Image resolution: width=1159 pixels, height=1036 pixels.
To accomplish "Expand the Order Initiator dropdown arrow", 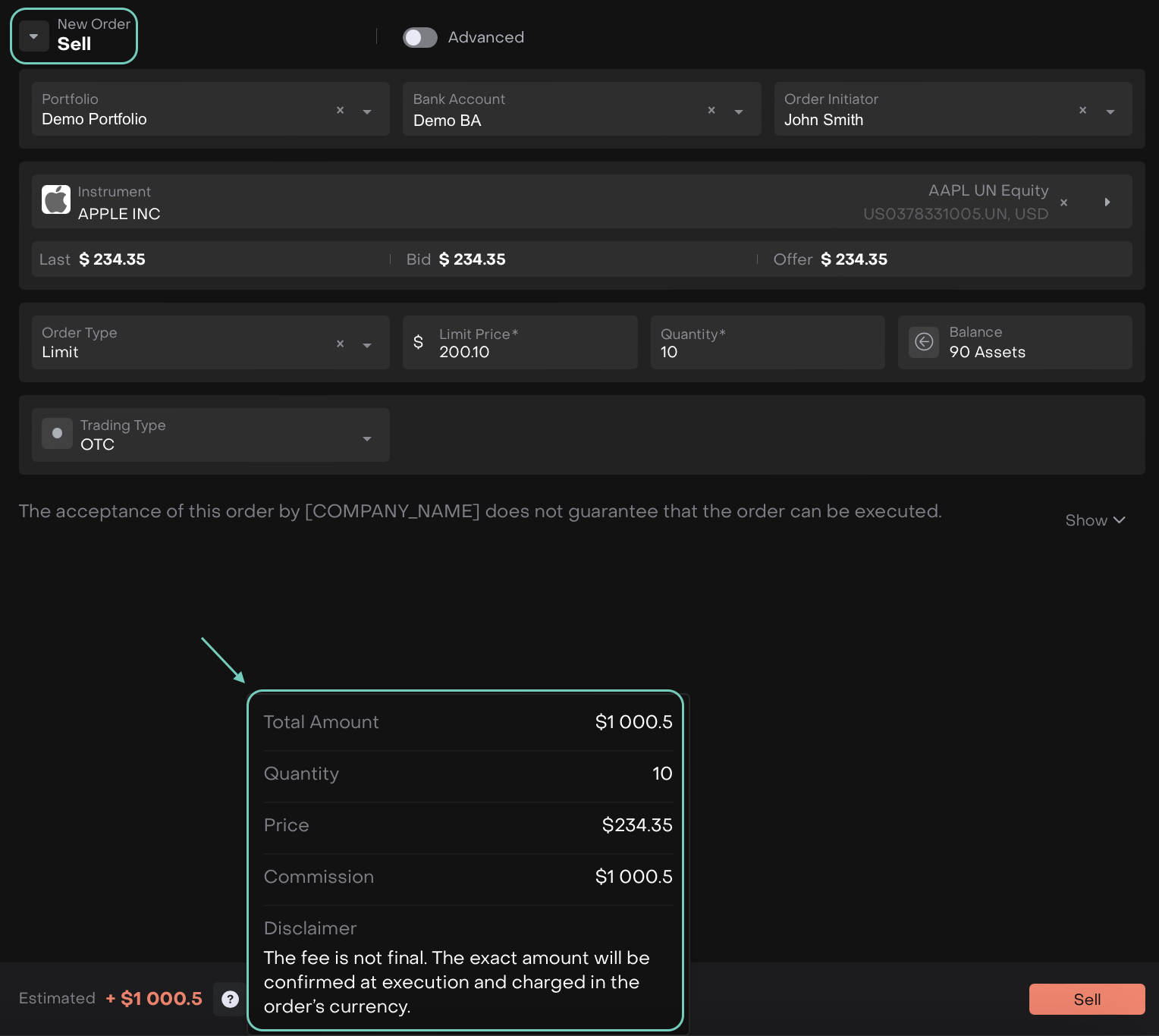I will coord(1110,111).
